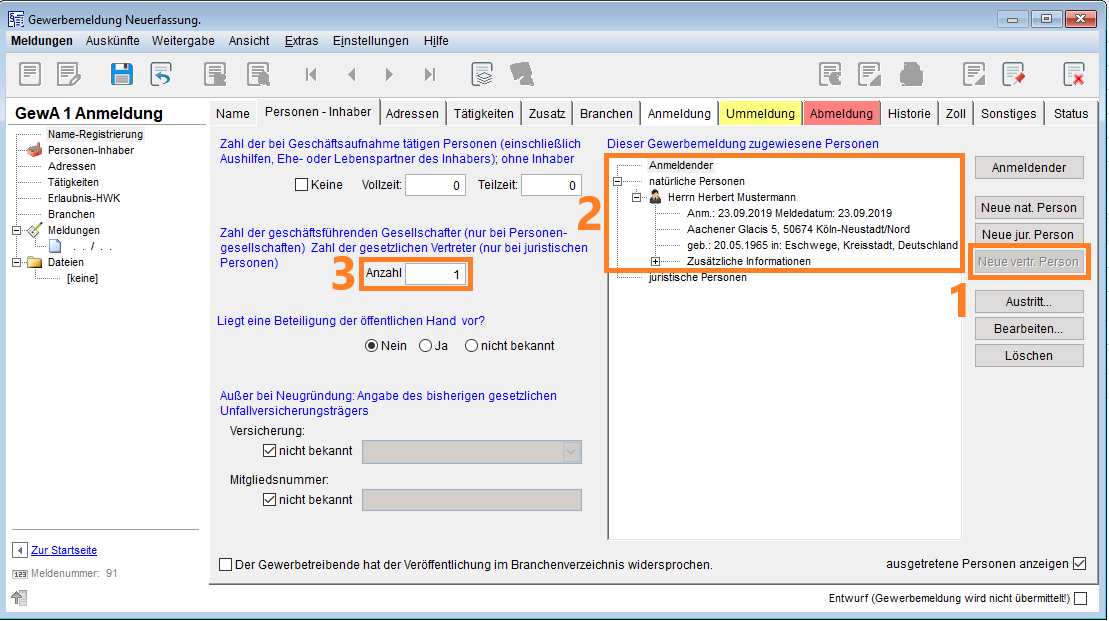
Task: Expand 'Zusätzliche Informationen' tree node
Action: pos(656,261)
